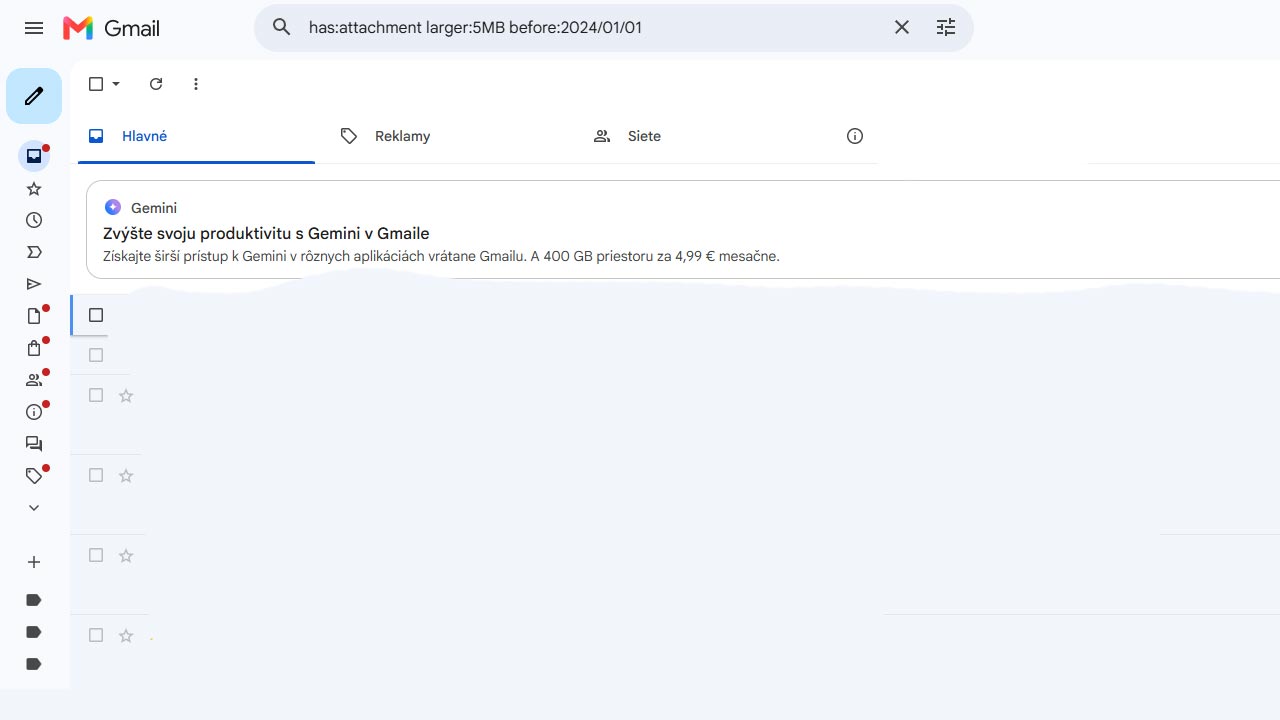
Task: Open Purchases shopping bag icon in the sidebar
Action: [x=34, y=348]
